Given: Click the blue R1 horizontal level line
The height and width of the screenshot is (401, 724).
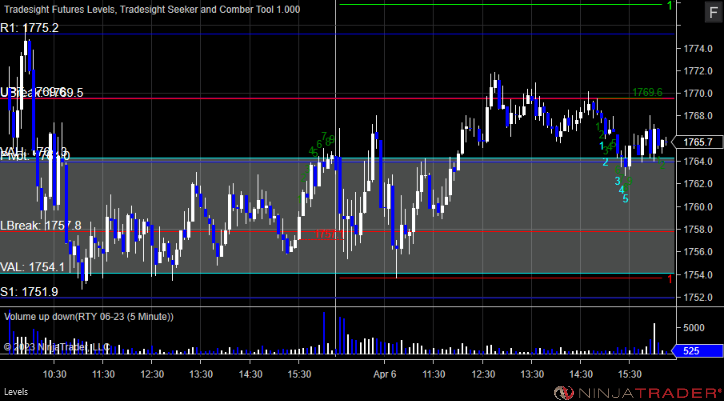Looking at the screenshot, I should point(338,34).
